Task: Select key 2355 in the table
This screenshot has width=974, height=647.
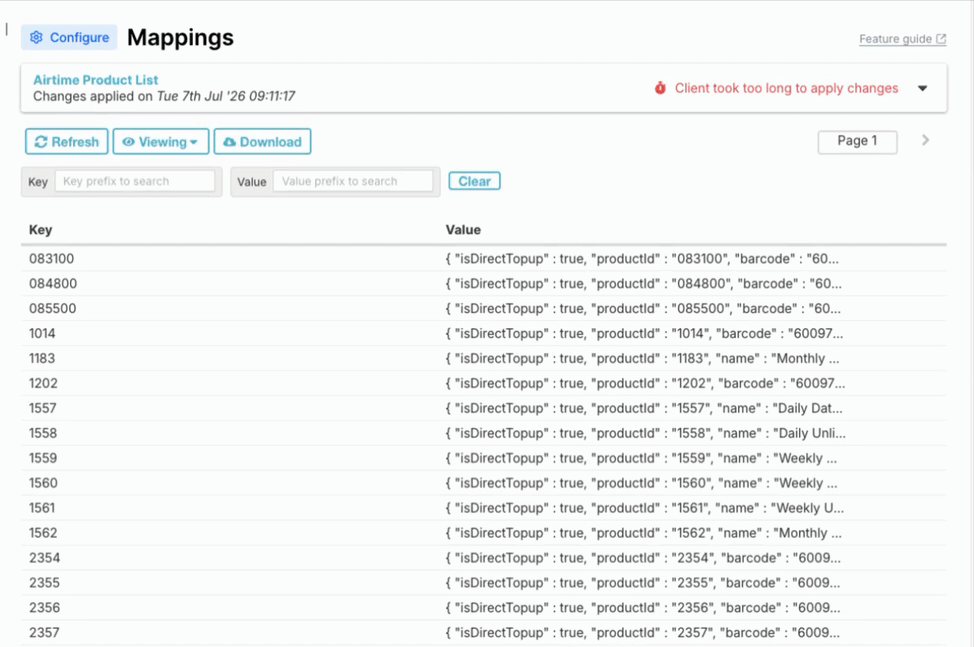Action: 44,582
